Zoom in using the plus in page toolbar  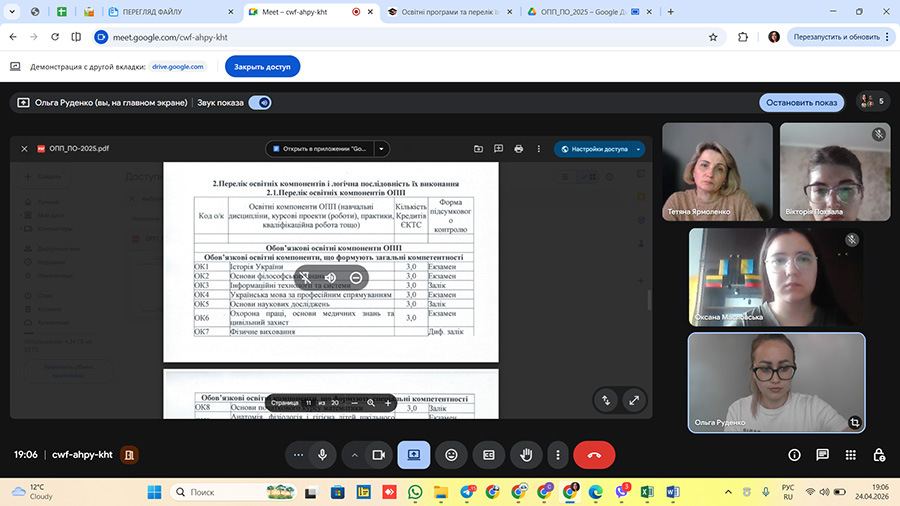[x=388, y=403]
